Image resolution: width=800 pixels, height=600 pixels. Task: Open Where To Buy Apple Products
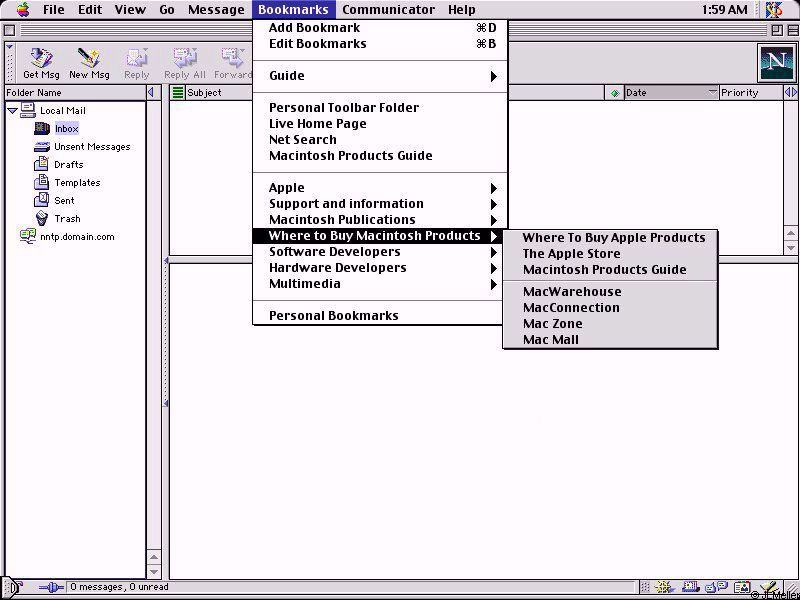pyautogui.click(x=610, y=238)
